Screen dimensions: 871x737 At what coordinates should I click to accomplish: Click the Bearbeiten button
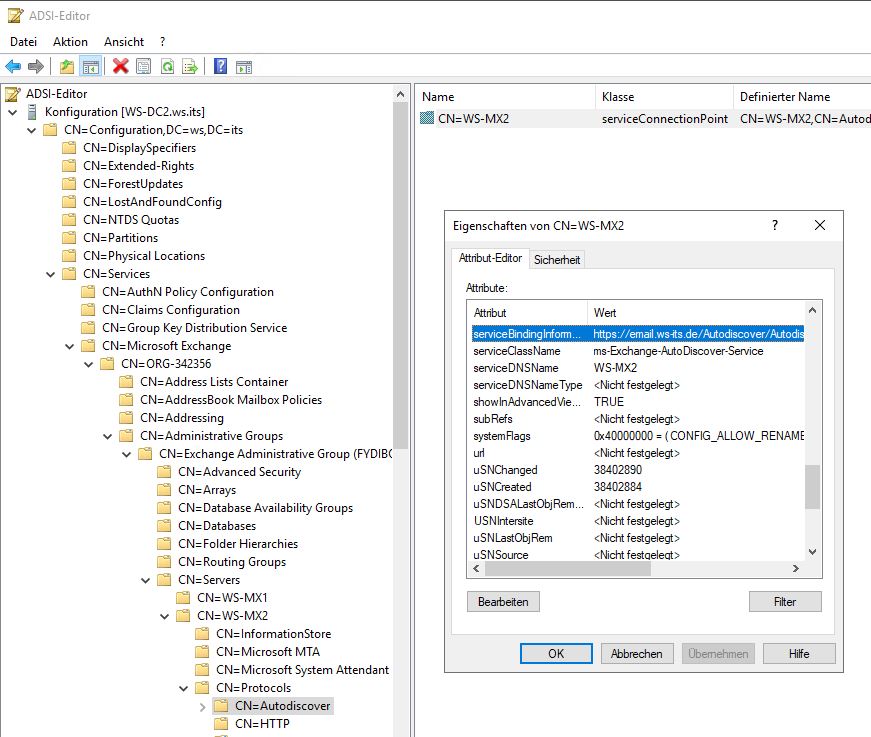[503, 601]
